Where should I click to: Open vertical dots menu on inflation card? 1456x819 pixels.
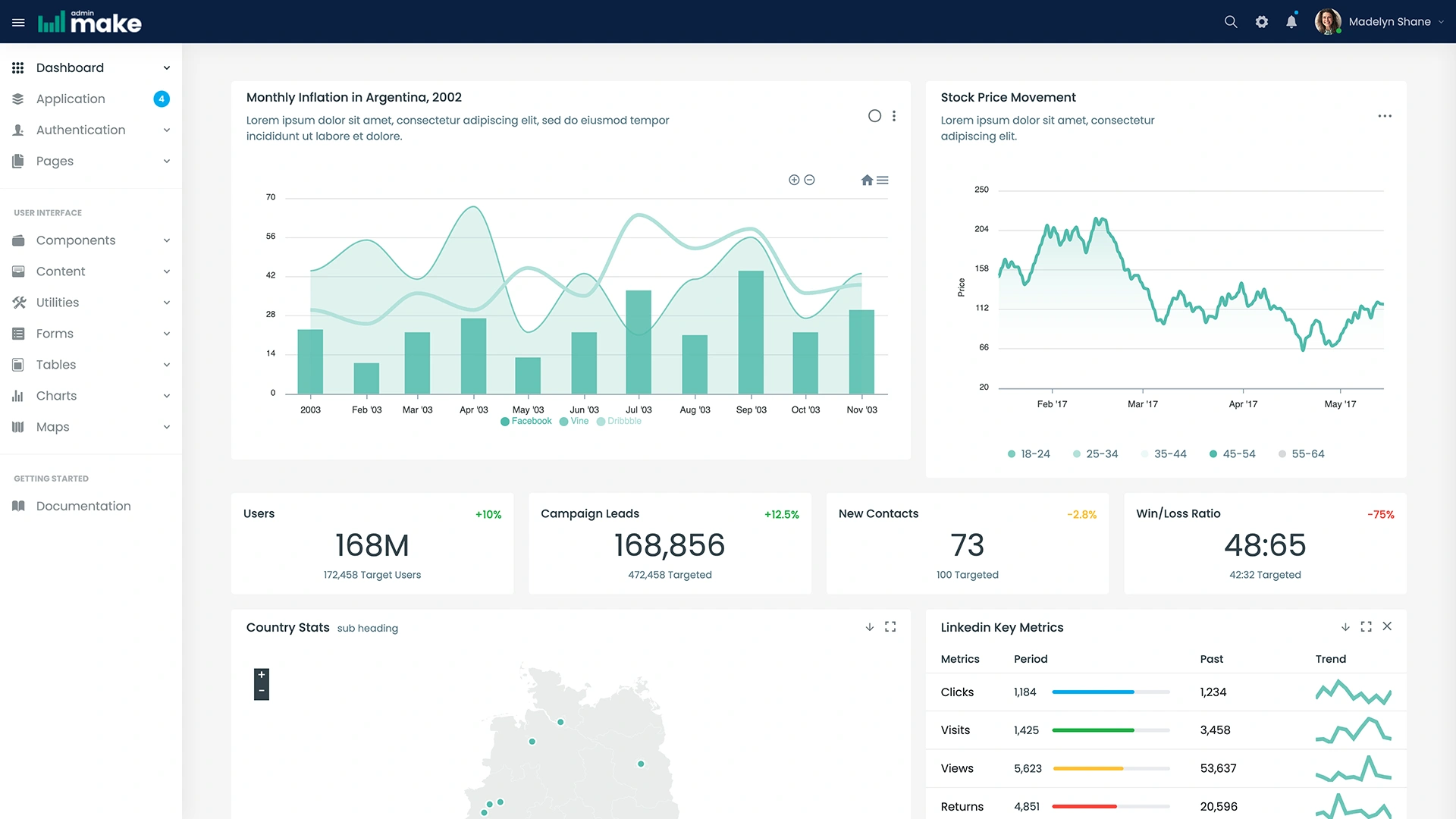[x=894, y=116]
